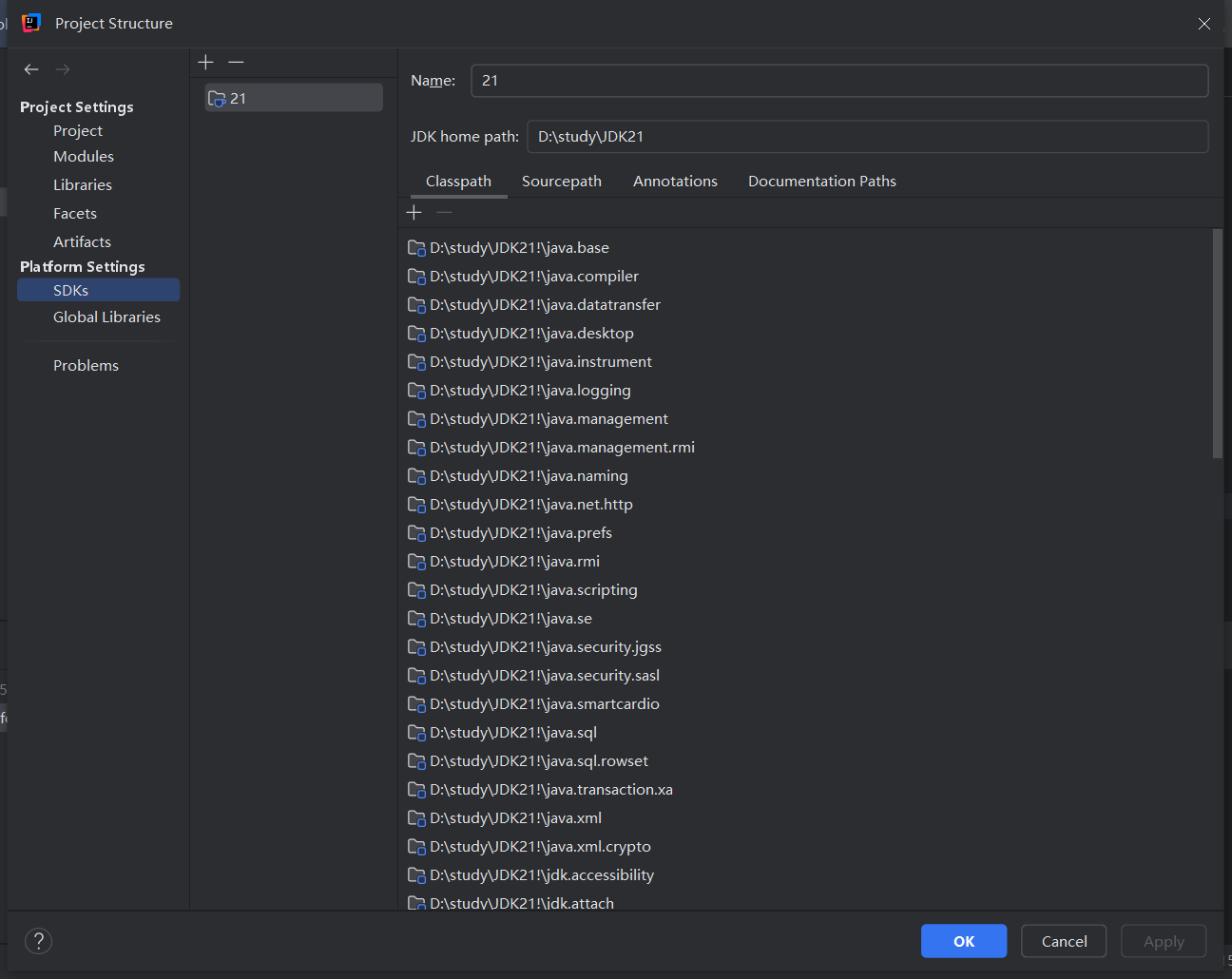The height and width of the screenshot is (979, 1232).
Task: Select SDKs under Platform Settings
Action: pyautogui.click(x=98, y=290)
